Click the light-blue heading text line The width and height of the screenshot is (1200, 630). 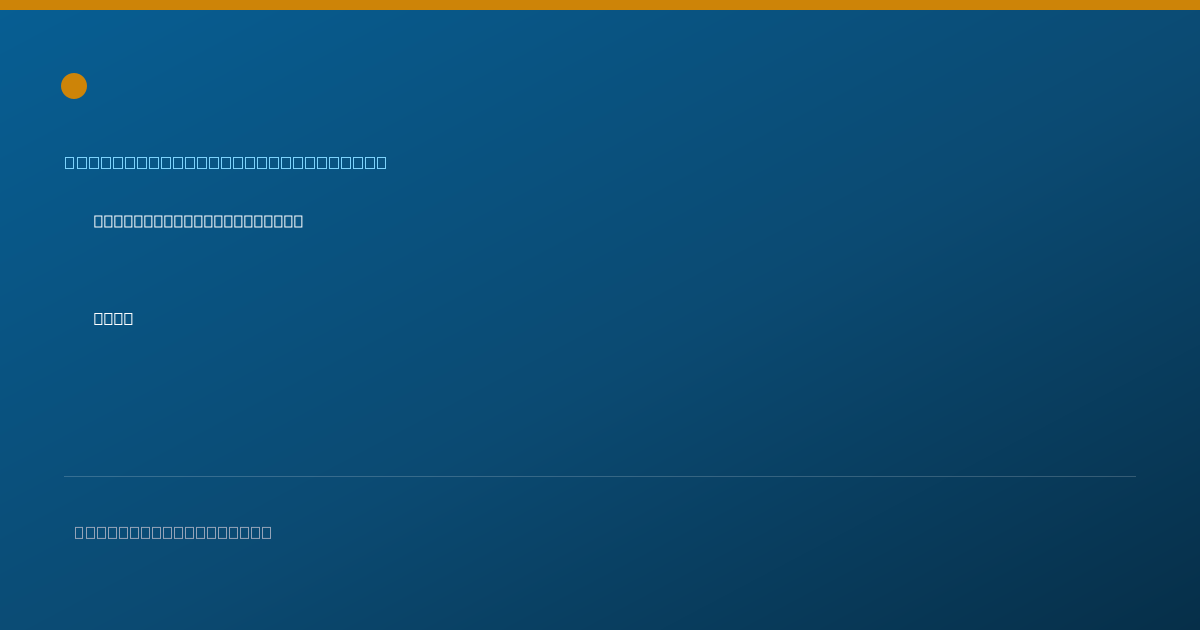click(x=226, y=162)
